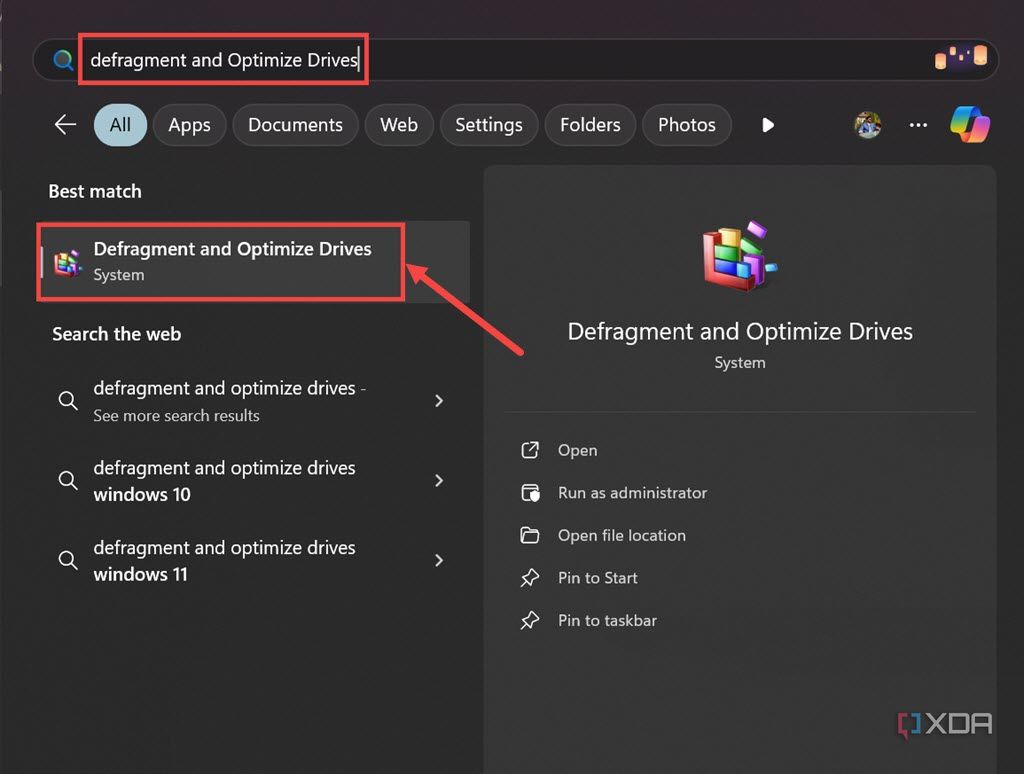Click the large Defragment app icon in preview
Image resolution: width=1024 pixels, height=774 pixels.
click(x=740, y=256)
